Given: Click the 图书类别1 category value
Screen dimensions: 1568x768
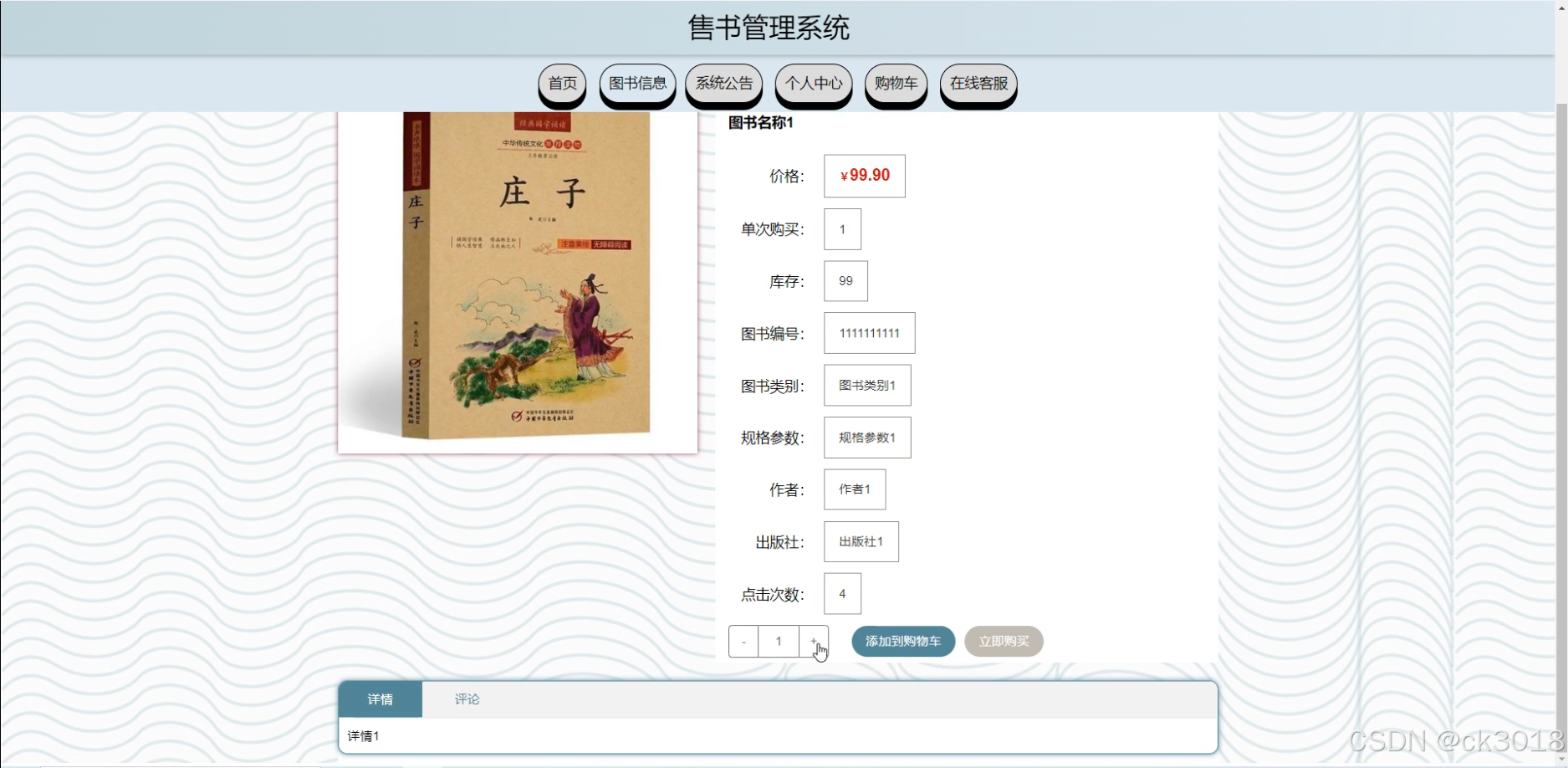Looking at the screenshot, I should click(867, 386).
